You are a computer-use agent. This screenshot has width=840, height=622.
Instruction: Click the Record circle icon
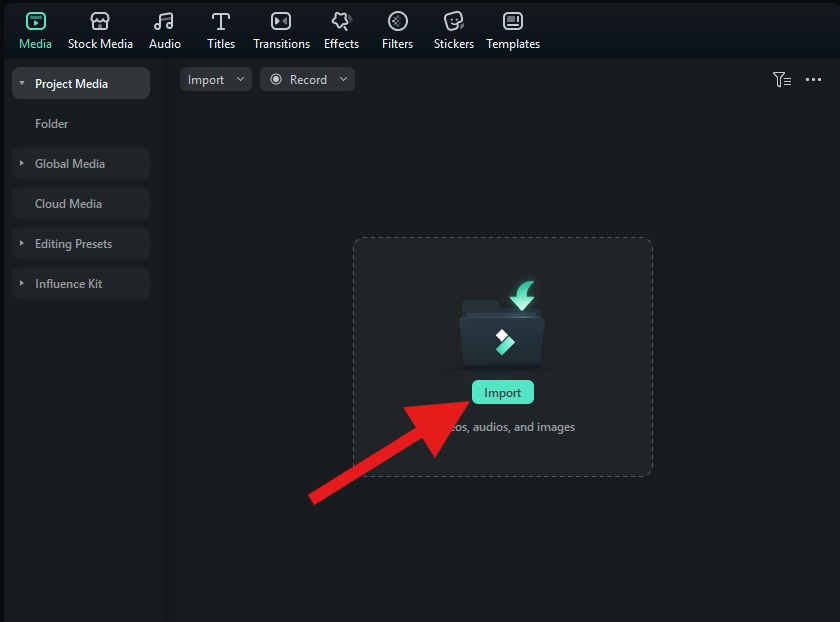pyautogui.click(x=276, y=79)
